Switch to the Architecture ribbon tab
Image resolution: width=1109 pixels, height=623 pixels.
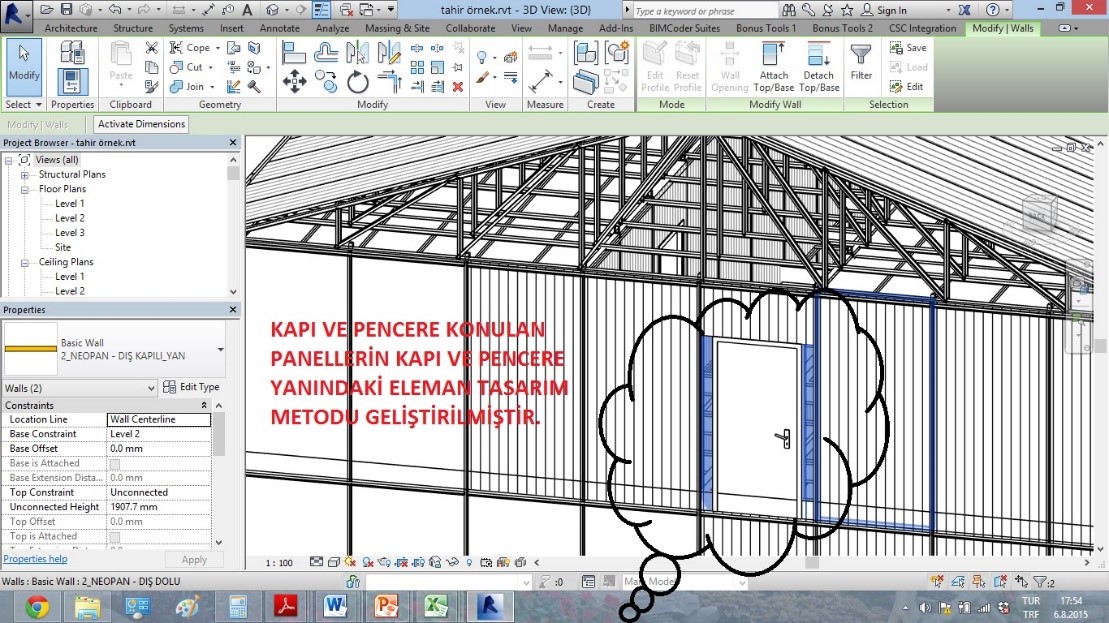click(x=71, y=28)
